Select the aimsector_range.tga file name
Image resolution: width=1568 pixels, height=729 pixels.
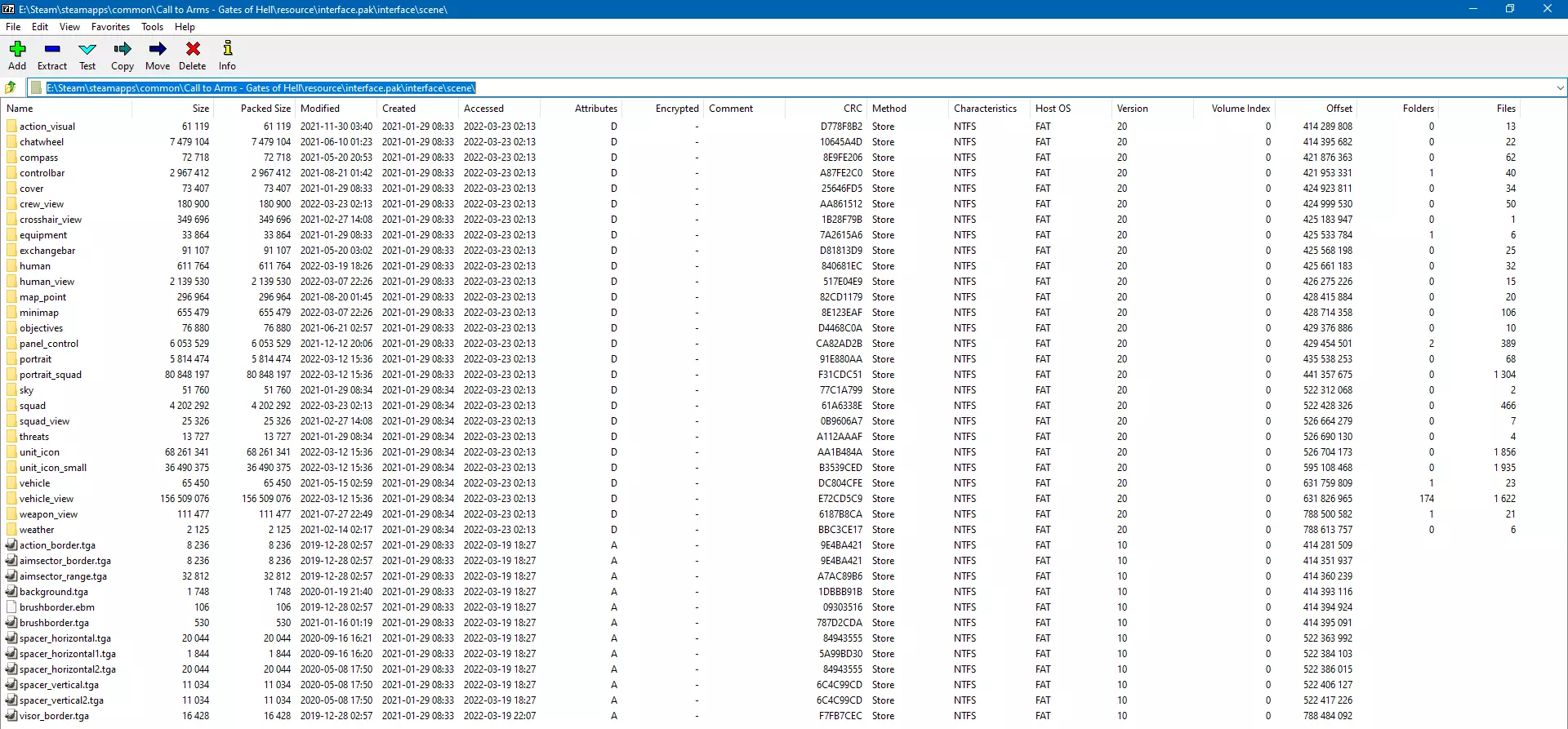[64, 576]
